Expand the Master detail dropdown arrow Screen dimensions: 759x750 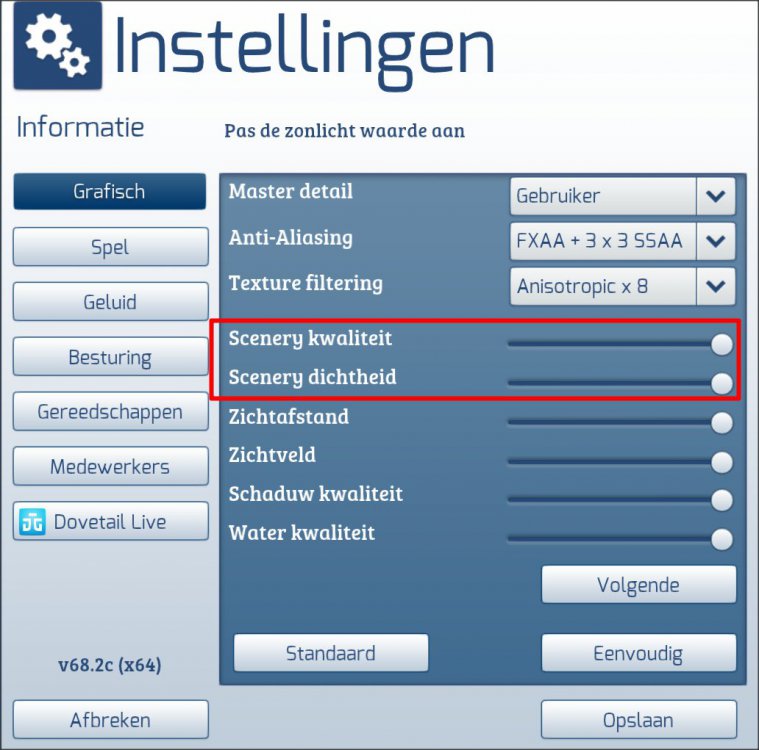[715, 196]
